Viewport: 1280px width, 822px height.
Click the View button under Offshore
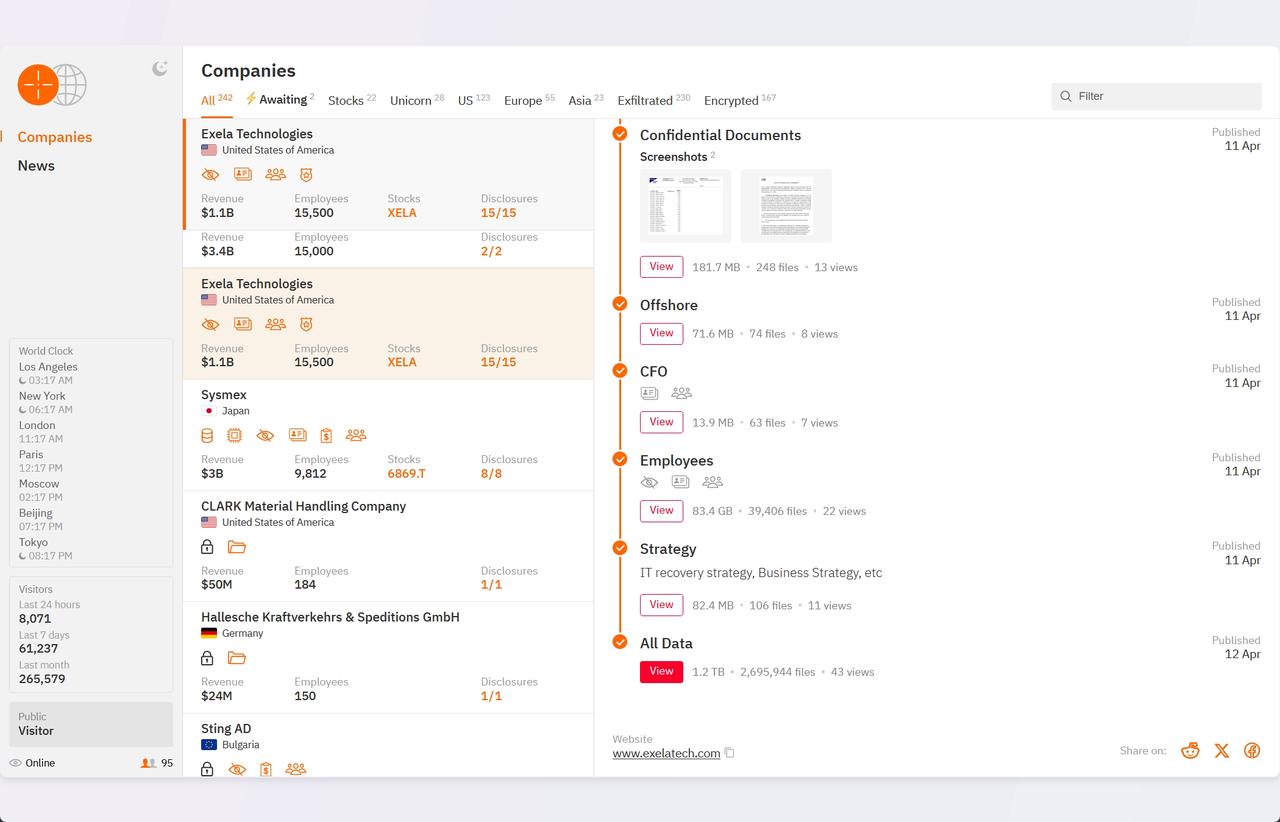(x=661, y=333)
